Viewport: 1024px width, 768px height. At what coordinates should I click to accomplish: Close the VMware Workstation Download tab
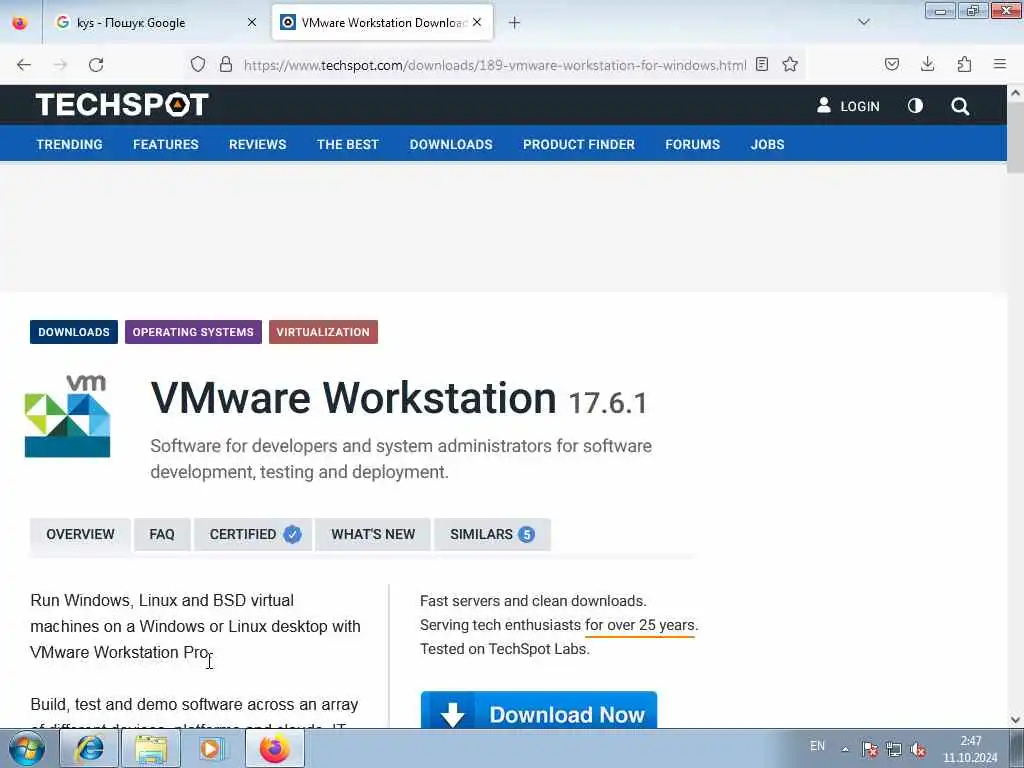click(477, 22)
